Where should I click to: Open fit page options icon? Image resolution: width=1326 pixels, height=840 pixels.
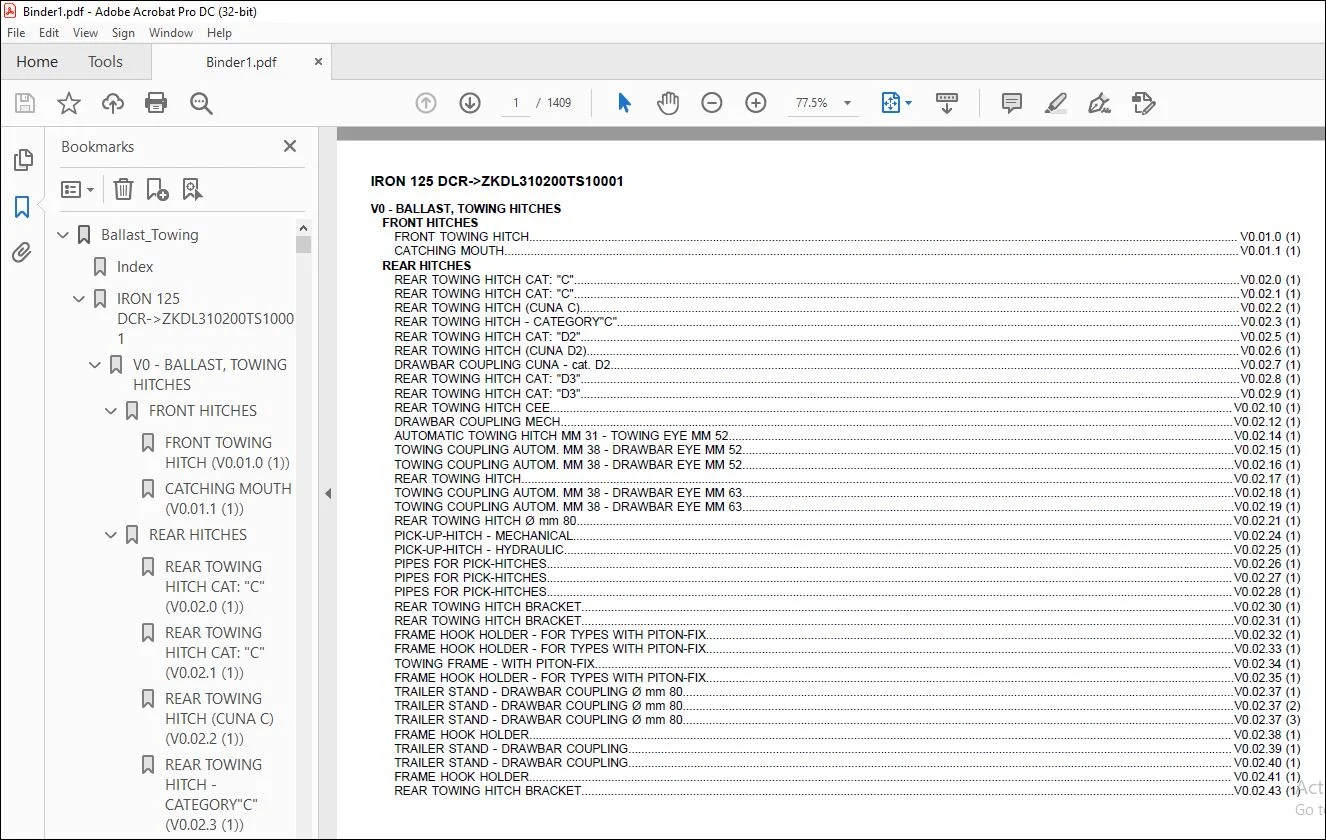[x=896, y=103]
